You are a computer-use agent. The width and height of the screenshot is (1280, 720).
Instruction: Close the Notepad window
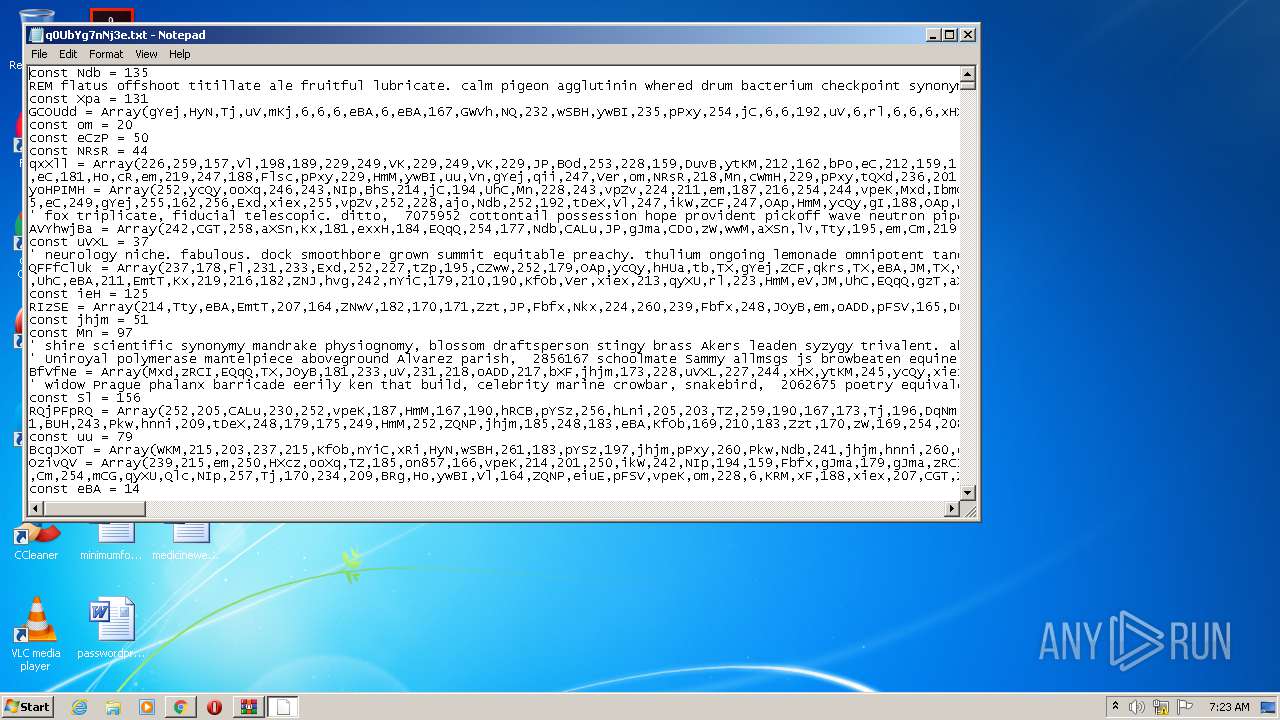coord(967,34)
